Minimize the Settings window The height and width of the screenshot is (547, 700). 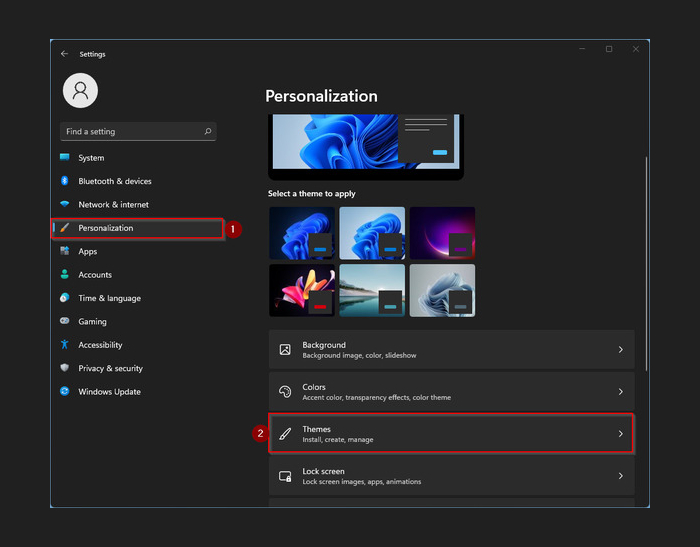(x=582, y=49)
